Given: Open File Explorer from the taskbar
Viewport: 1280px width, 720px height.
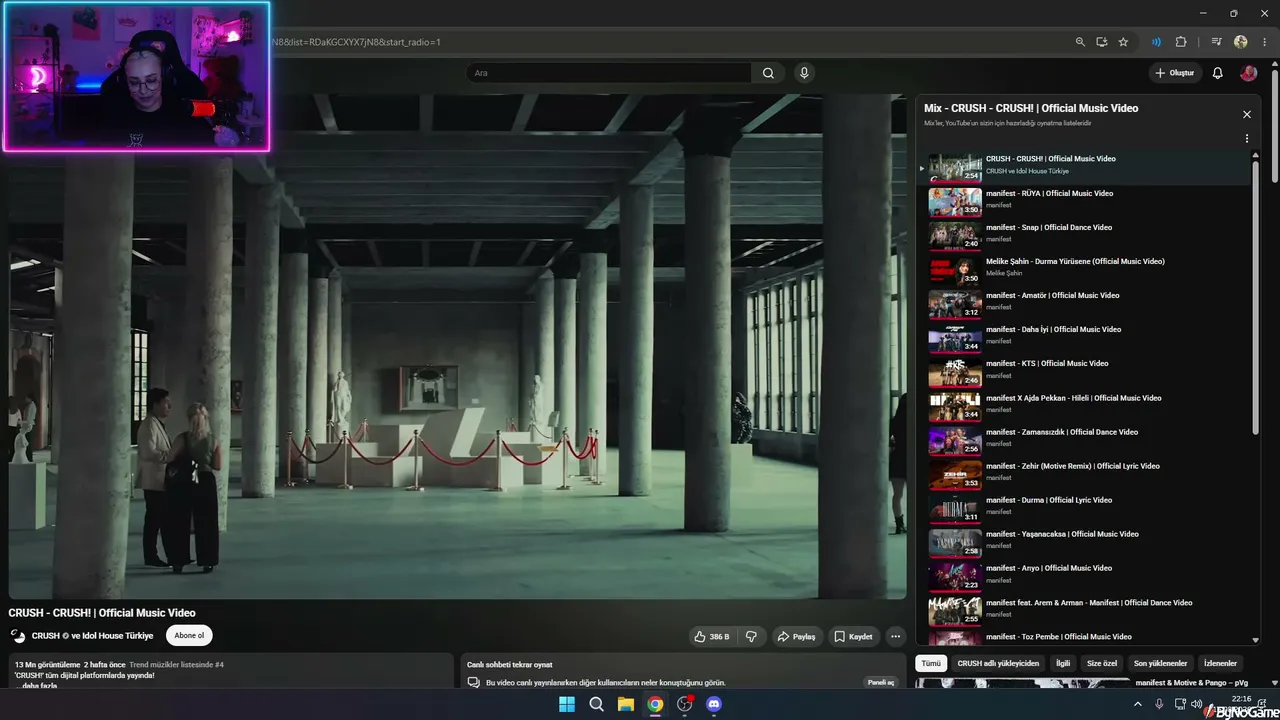Looking at the screenshot, I should tap(626, 704).
